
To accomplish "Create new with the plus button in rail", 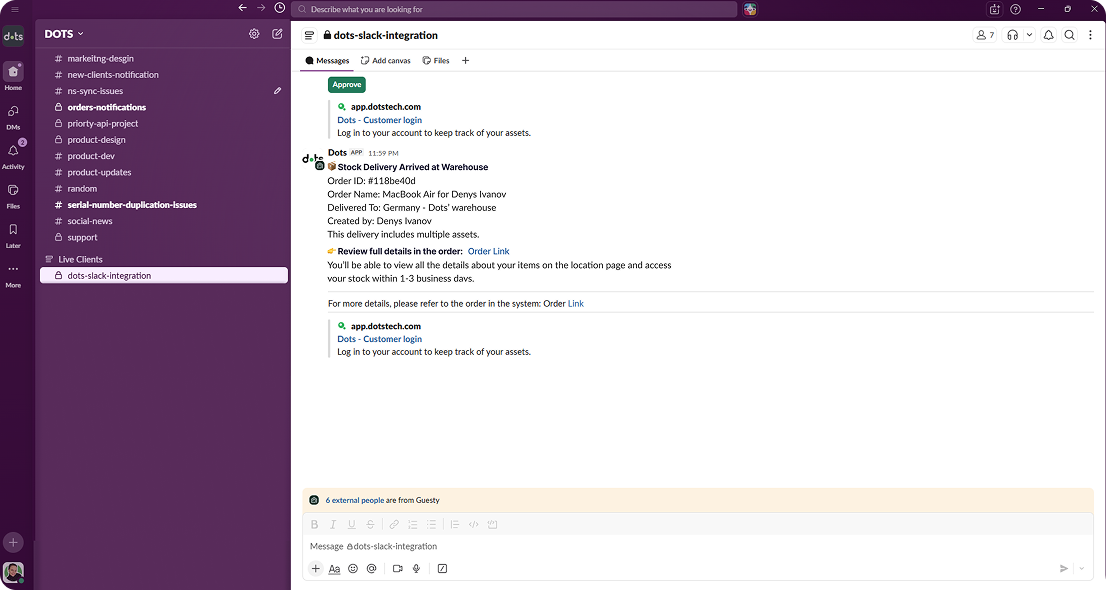I will click(x=13, y=542).
